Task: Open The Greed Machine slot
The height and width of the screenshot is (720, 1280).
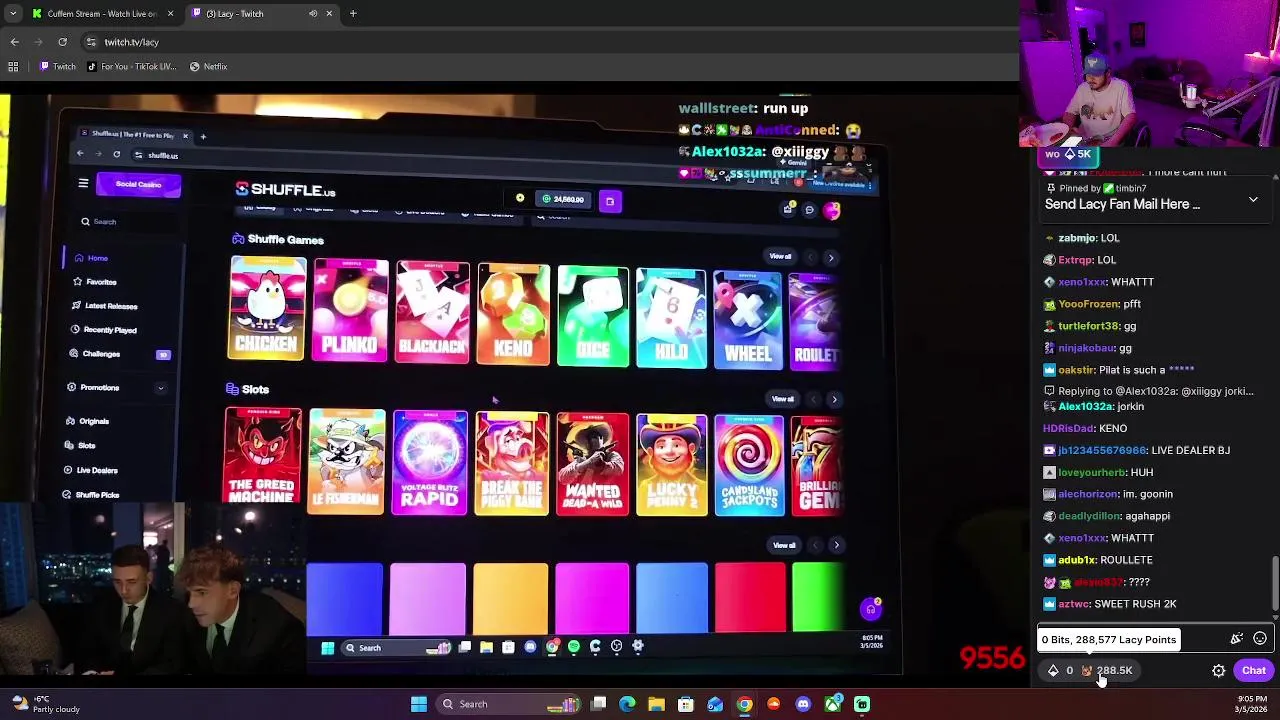Action: coord(263,455)
